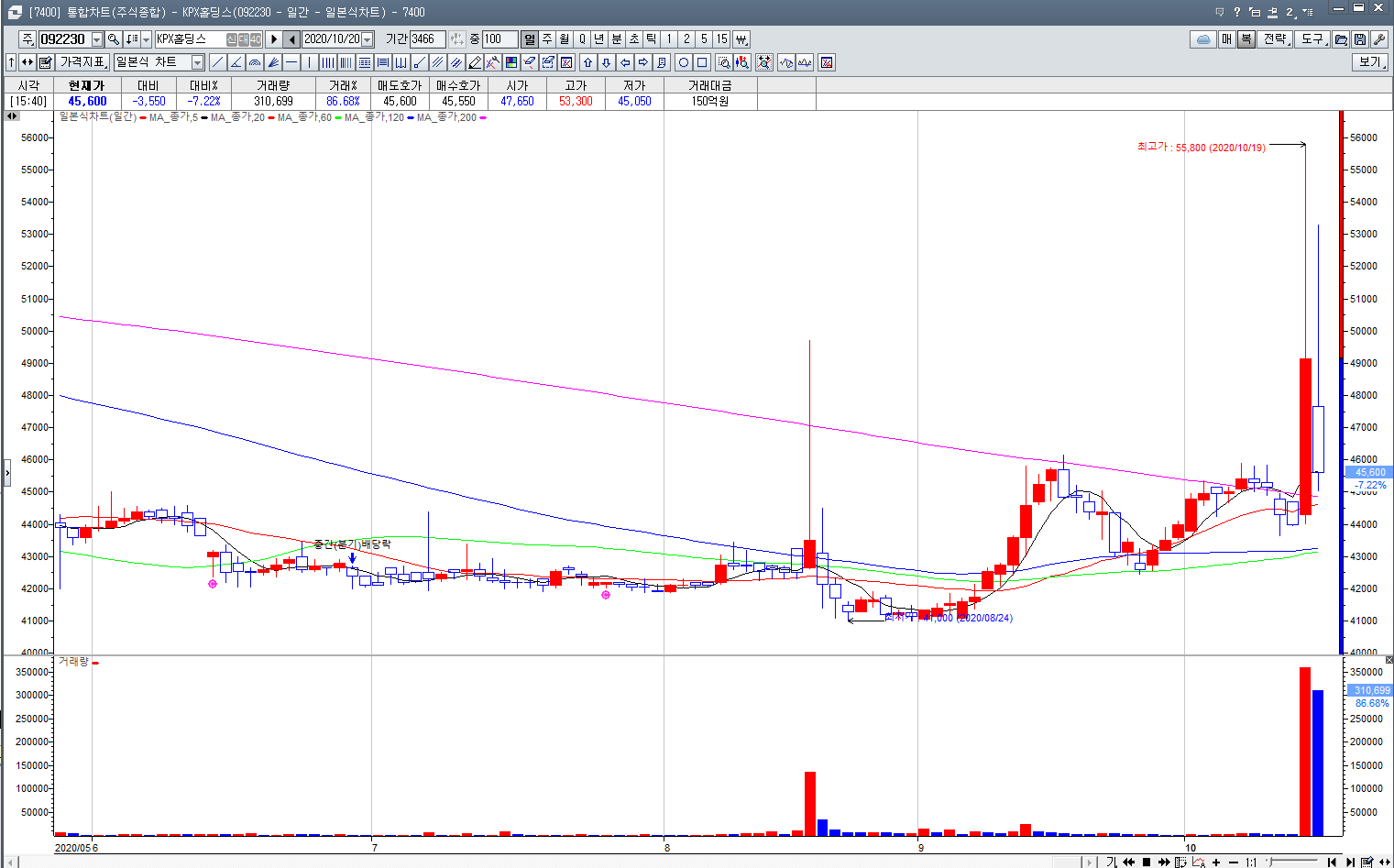Click the minus zoom-out button at bottom

[x=1234, y=863]
